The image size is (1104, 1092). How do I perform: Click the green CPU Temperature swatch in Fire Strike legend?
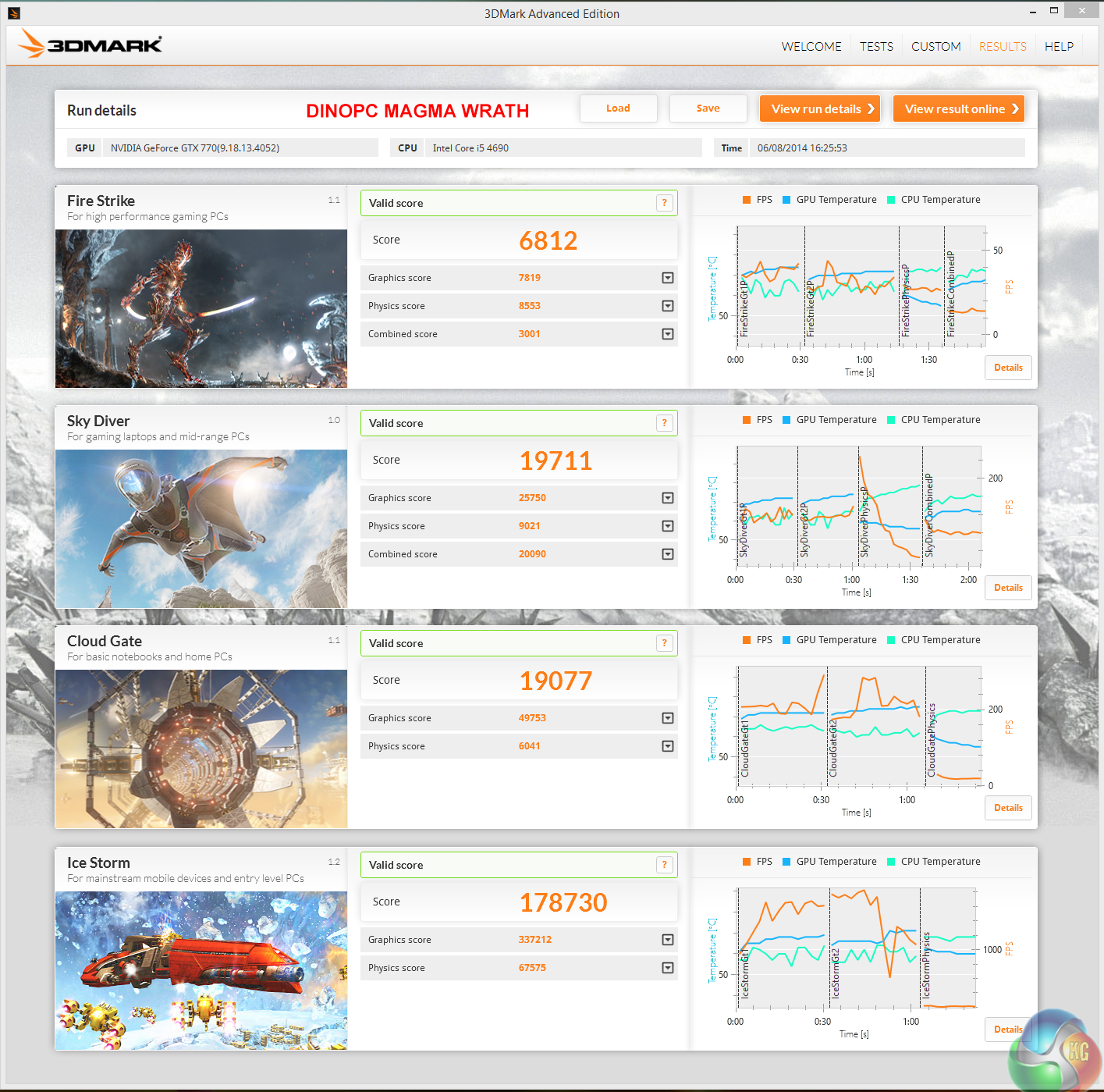[x=891, y=200]
